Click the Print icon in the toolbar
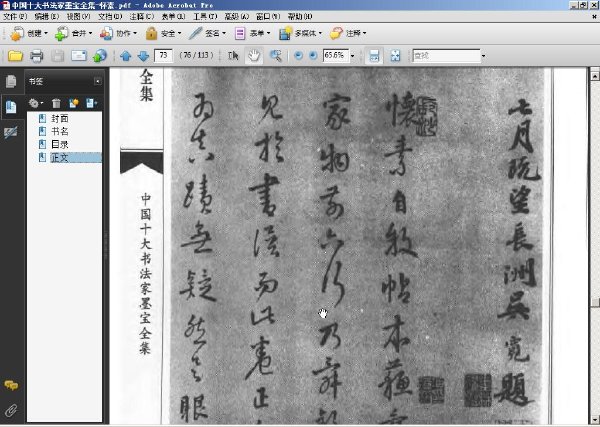Viewport: 600px width, 427px height. click(36, 56)
